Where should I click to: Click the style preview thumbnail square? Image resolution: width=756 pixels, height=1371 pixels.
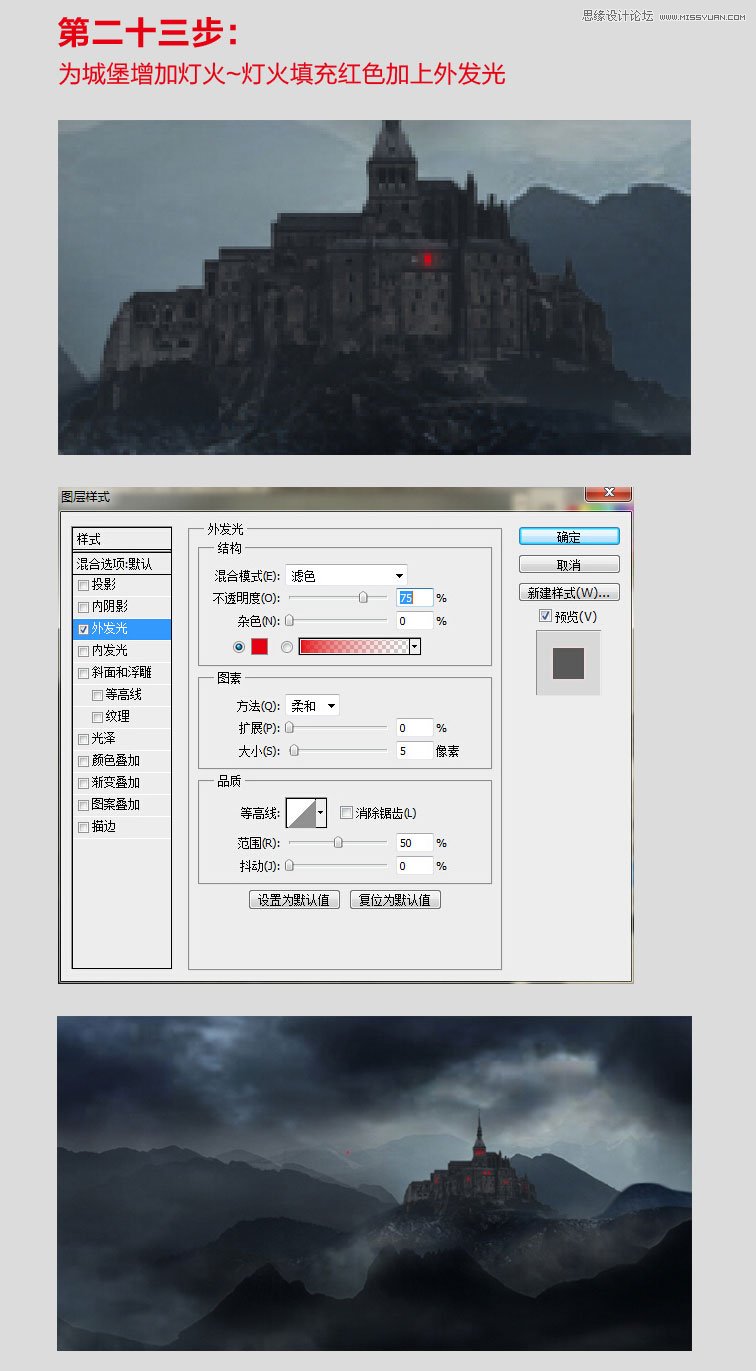[568, 663]
